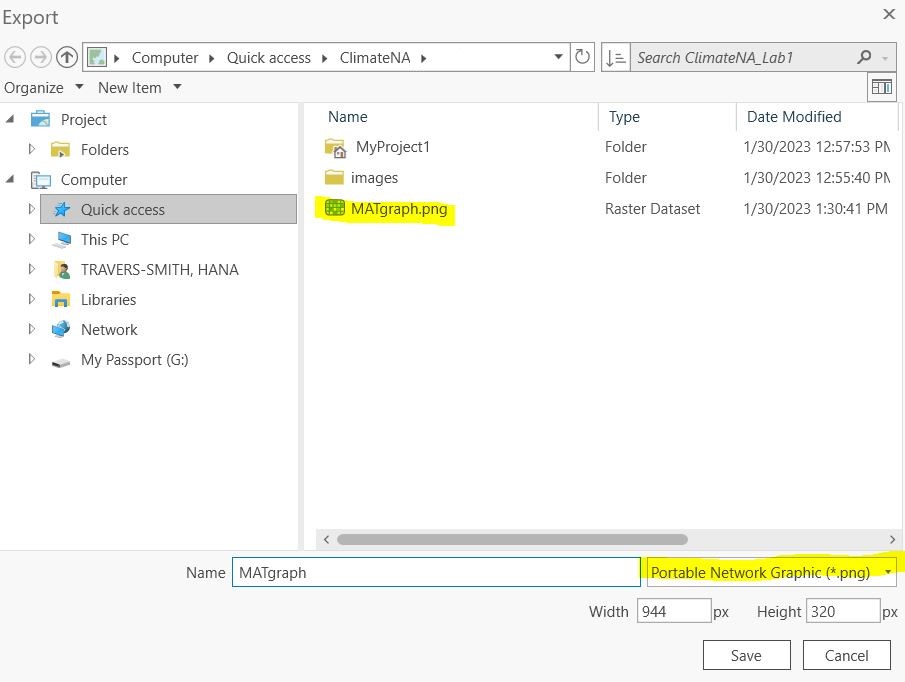This screenshot has height=682, width=905.
Task: Collapse the Project tree node
Action: point(11,119)
